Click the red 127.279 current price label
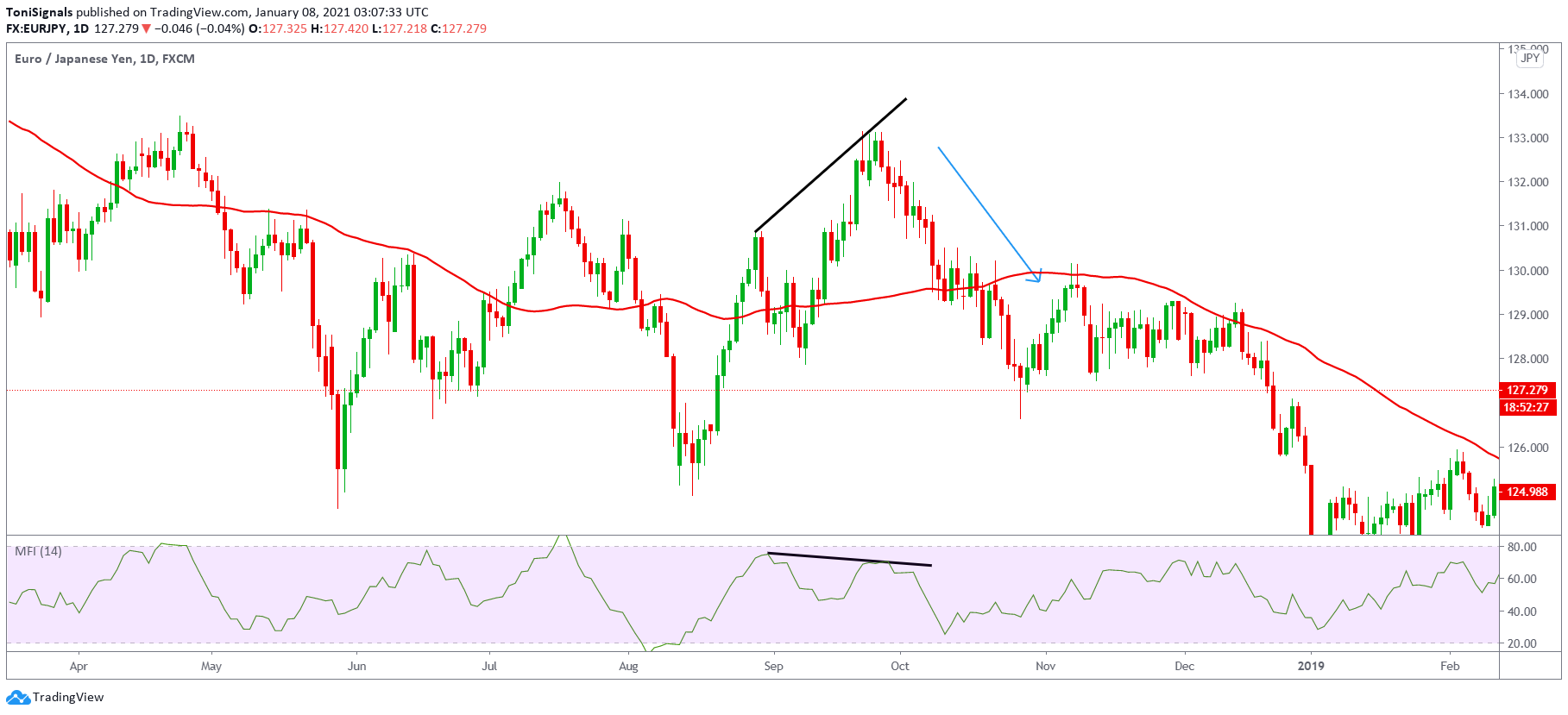Viewport: 1568px width, 715px height. coord(1527,390)
